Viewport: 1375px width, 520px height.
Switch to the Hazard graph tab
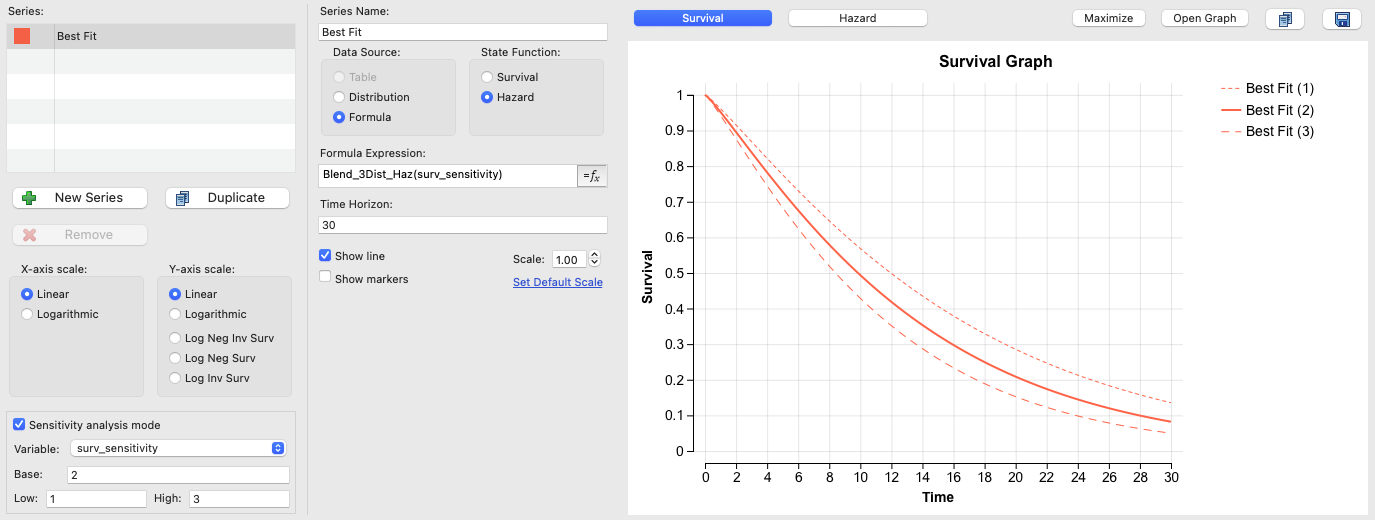857,18
